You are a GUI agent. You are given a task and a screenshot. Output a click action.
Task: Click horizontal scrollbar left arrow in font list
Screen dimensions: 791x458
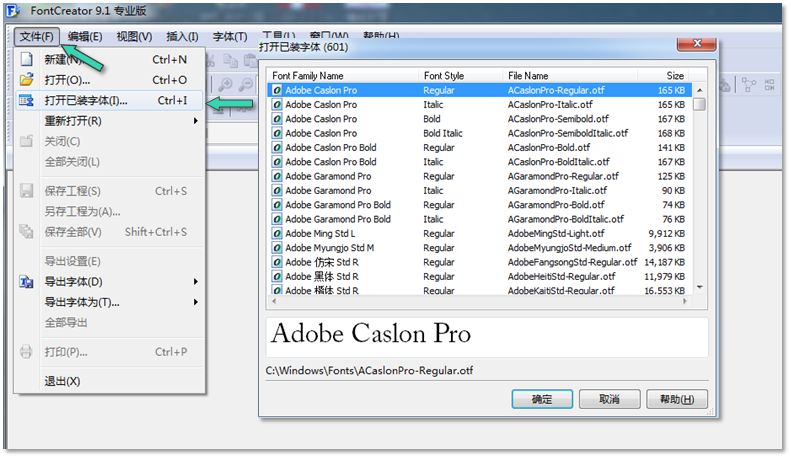pyautogui.click(x=274, y=301)
